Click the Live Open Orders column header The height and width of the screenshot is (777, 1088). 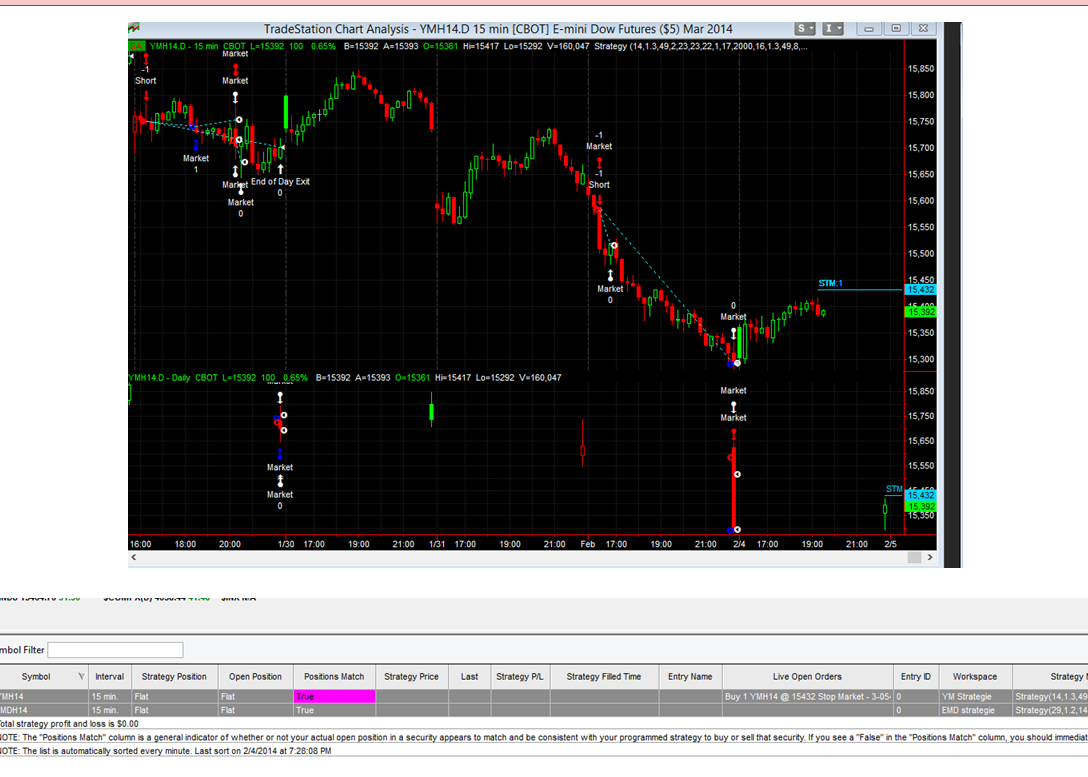coord(808,677)
